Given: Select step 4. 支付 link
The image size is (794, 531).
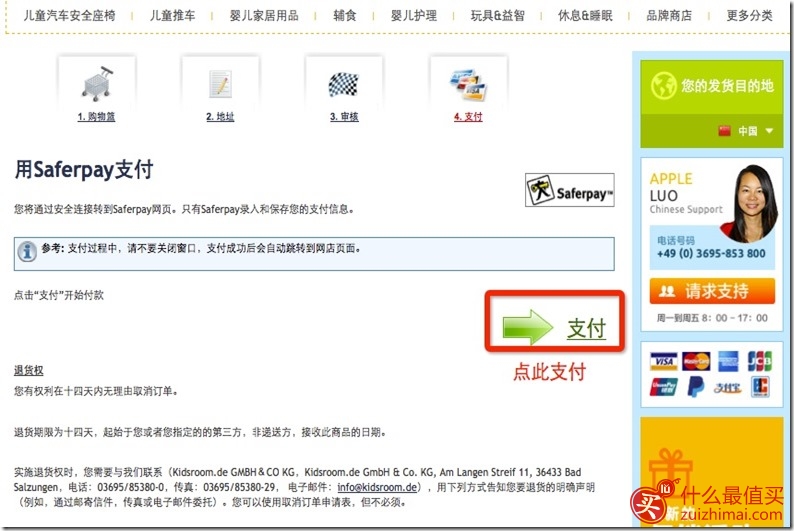Looking at the screenshot, I should [468, 116].
